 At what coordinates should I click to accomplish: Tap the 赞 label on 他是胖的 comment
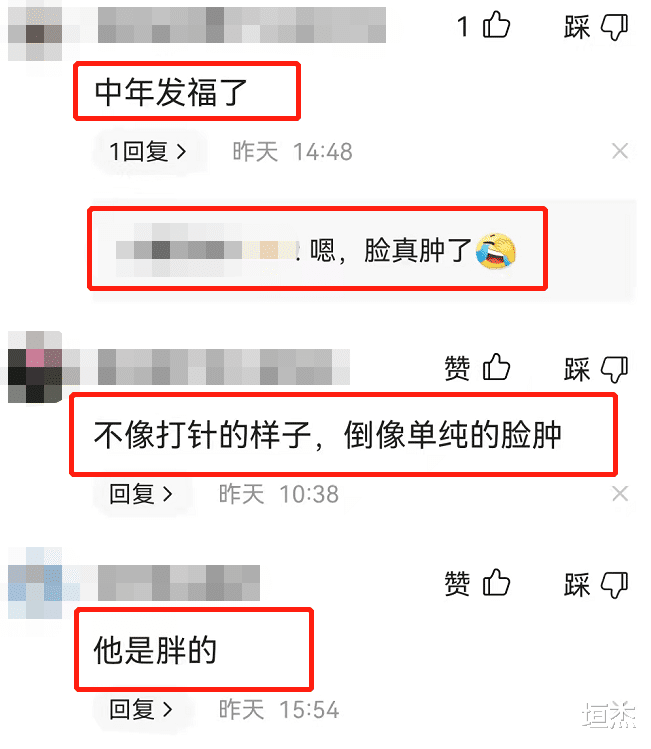coord(457,583)
